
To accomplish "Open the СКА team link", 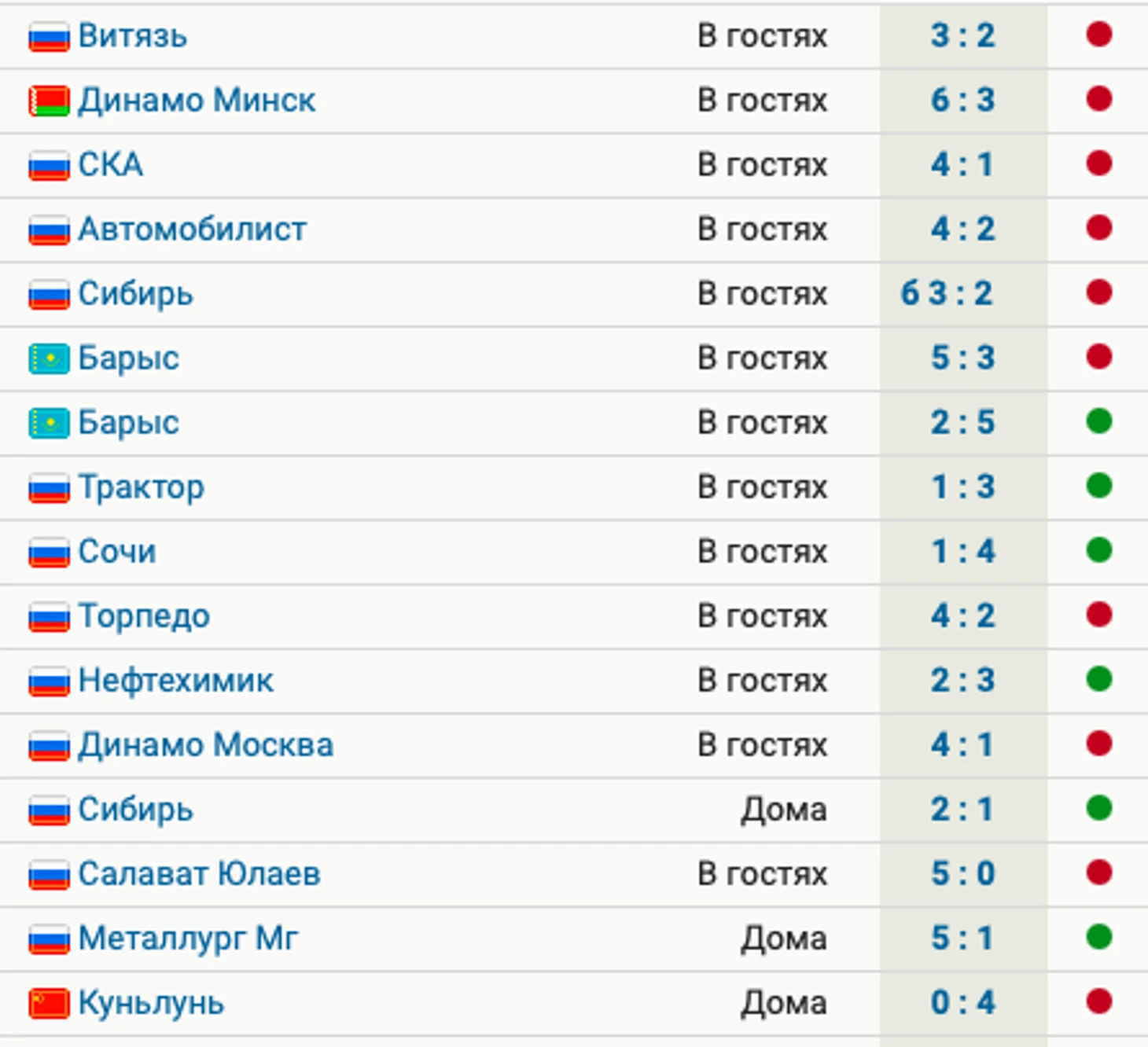I will point(111,164).
